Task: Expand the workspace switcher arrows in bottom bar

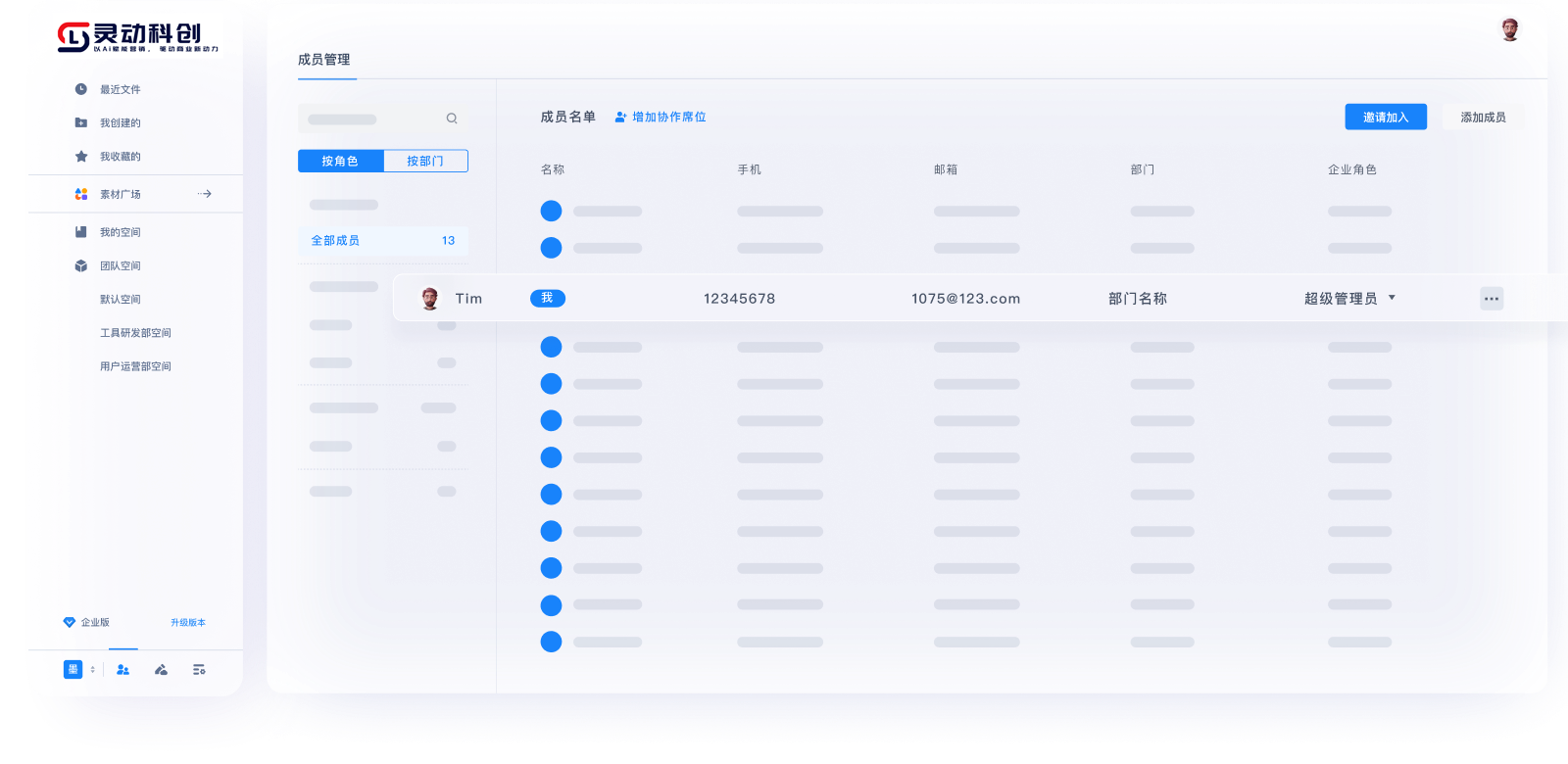Action: point(93,670)
